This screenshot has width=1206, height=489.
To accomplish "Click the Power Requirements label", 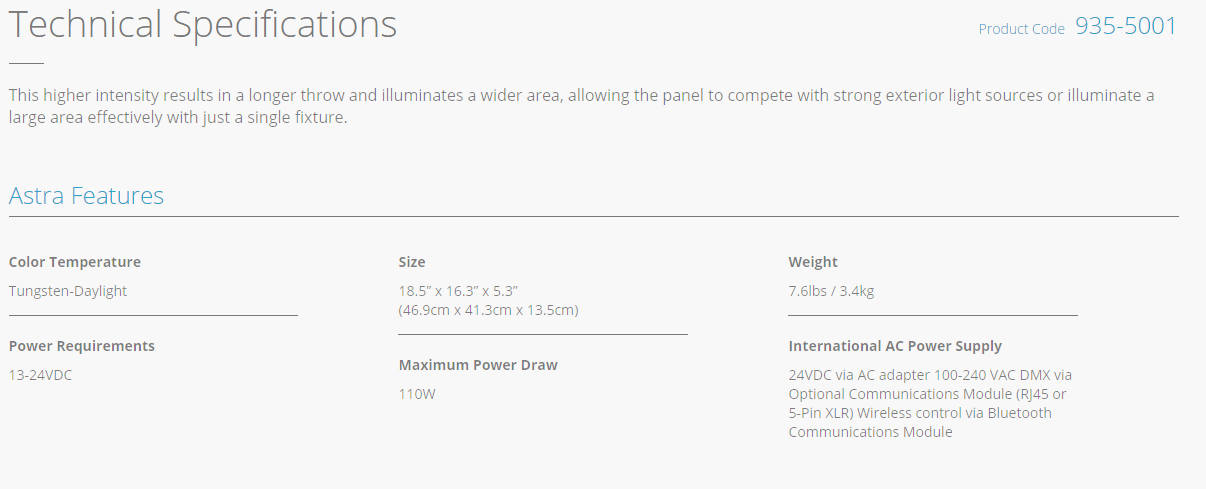I will click(x=82, y=346).
